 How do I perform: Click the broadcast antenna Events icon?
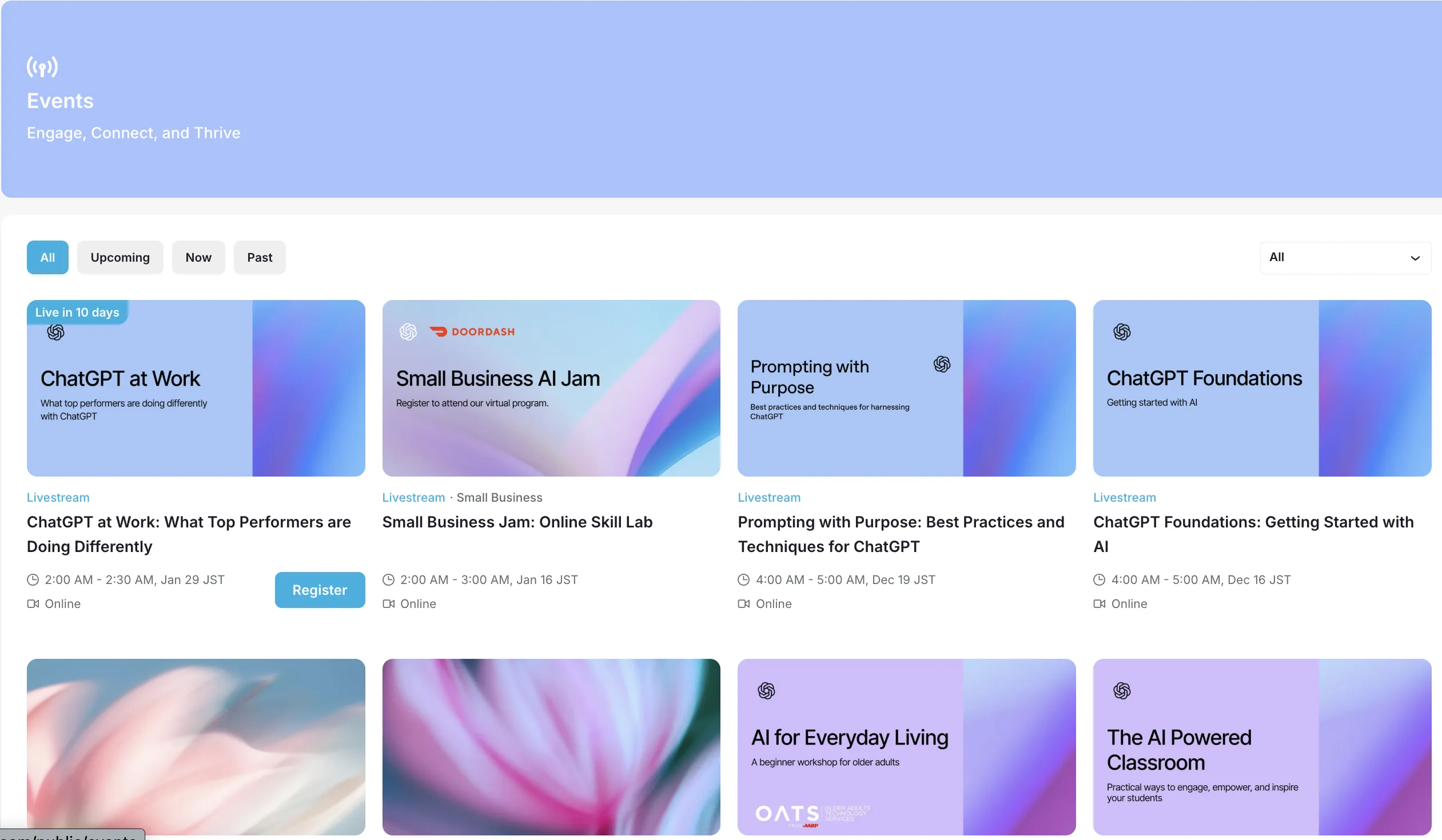point(42,67)
